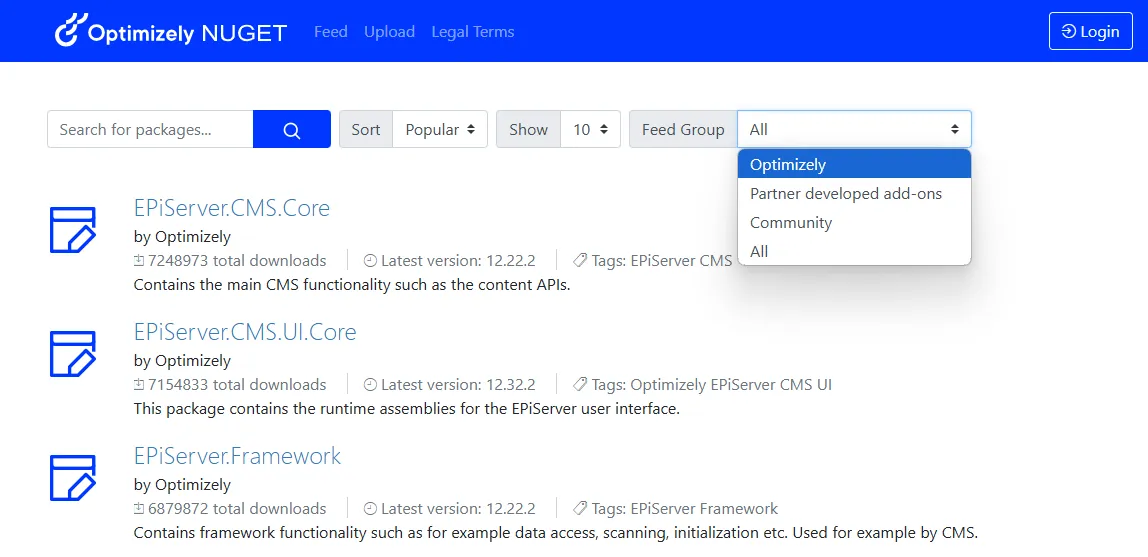Click the 'Contains the main CMS functionality' description

pyautogui.click(x=352, y=285)
